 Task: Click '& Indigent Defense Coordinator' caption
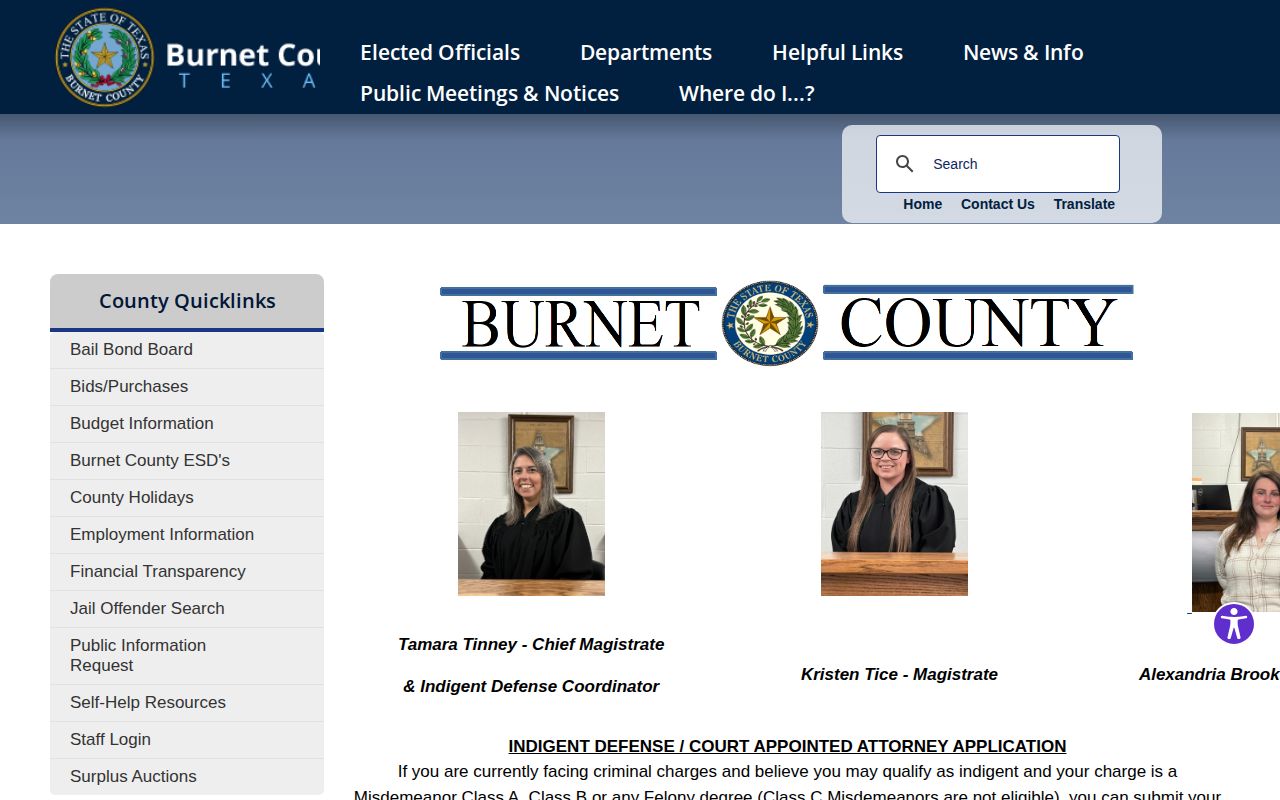click(x=531, y=686)
